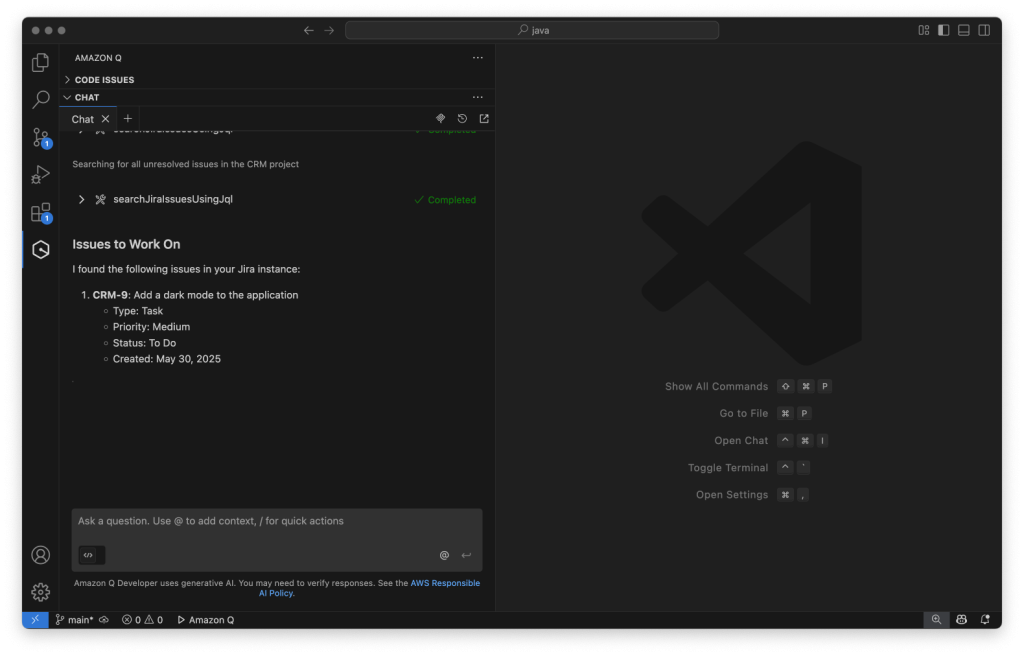
Task: Open more actions for the Amazon Q panel
Action: (477, 57)
